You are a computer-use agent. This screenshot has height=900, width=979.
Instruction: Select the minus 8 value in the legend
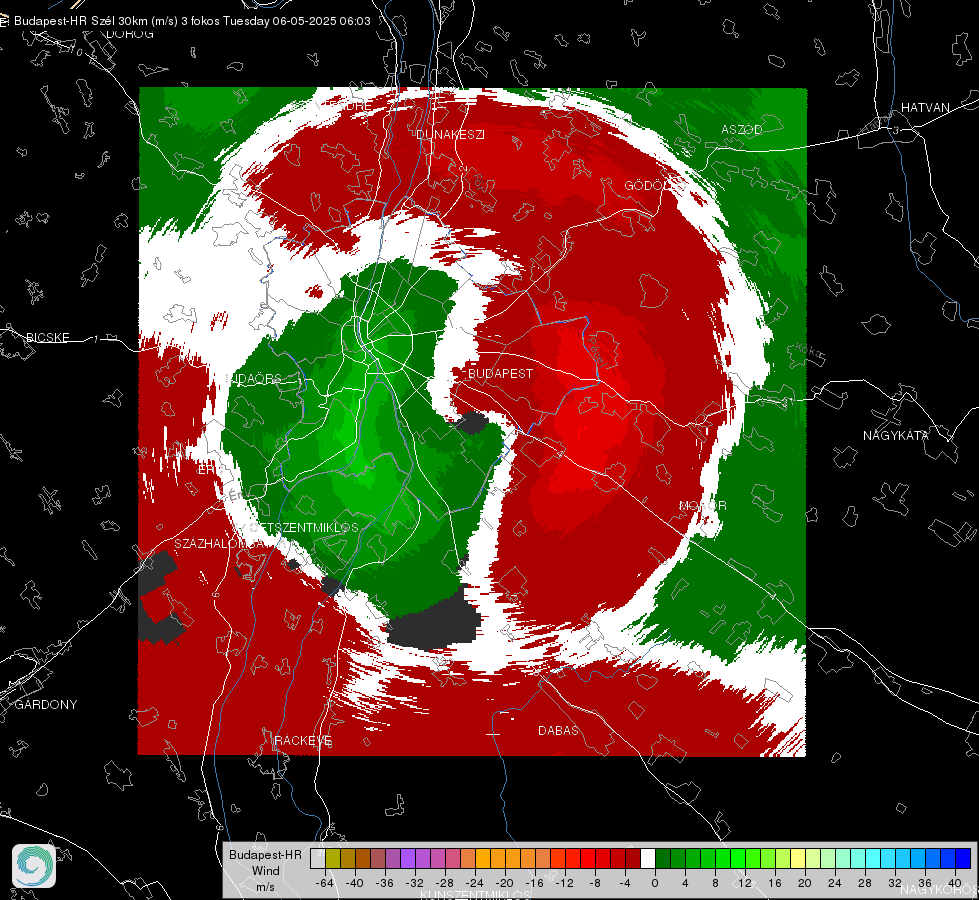[x=597, y=883]
